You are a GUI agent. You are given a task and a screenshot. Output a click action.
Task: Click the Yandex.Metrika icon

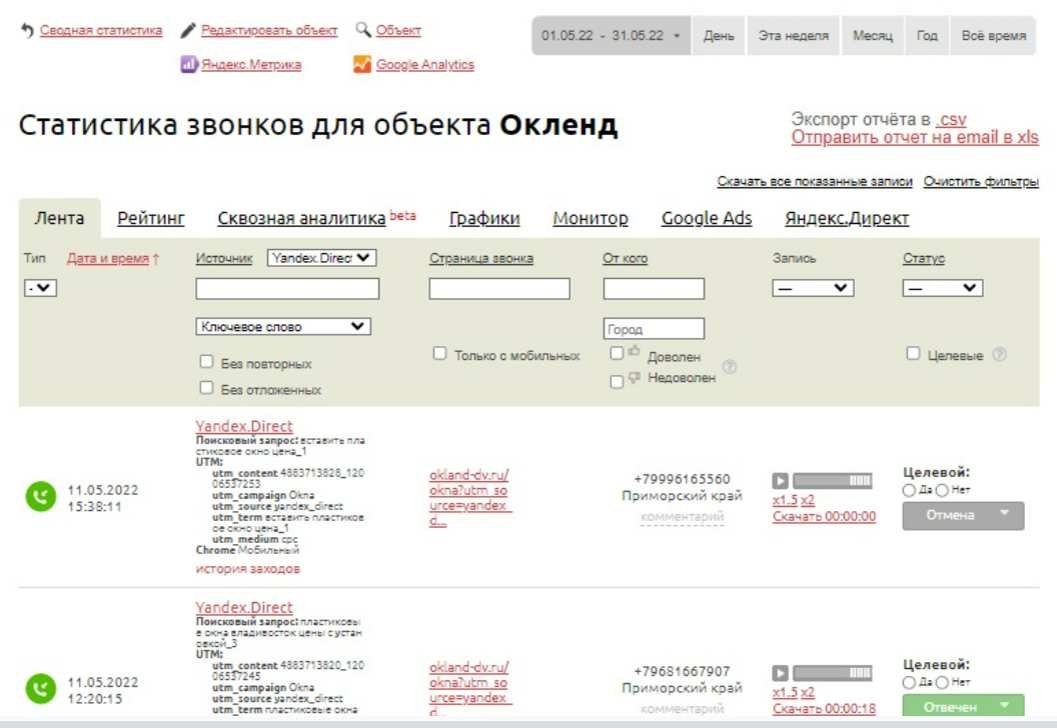click(x=188, y=64)
